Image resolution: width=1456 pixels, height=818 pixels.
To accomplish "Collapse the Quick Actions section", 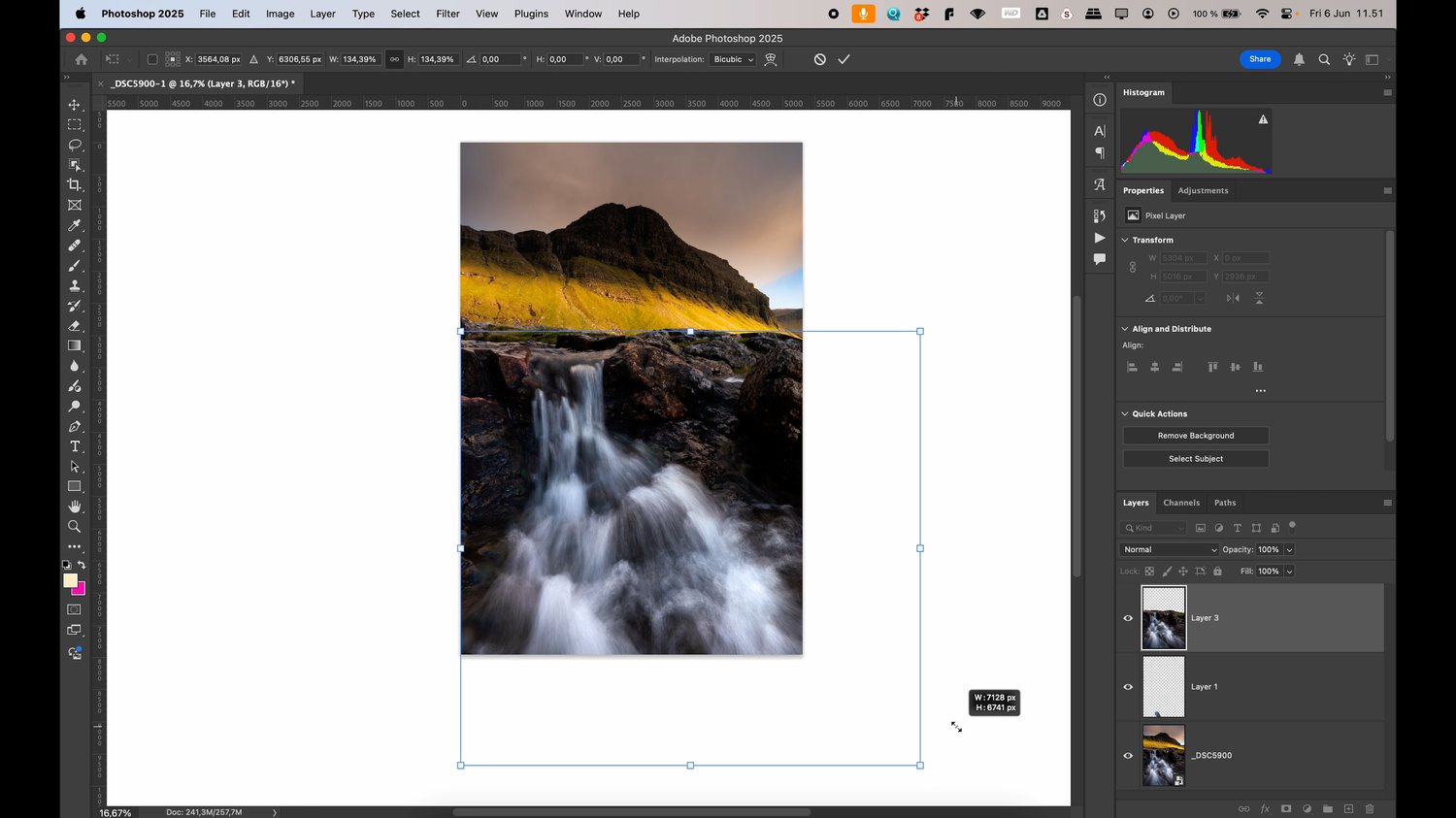I will [x=1125, y=414].
